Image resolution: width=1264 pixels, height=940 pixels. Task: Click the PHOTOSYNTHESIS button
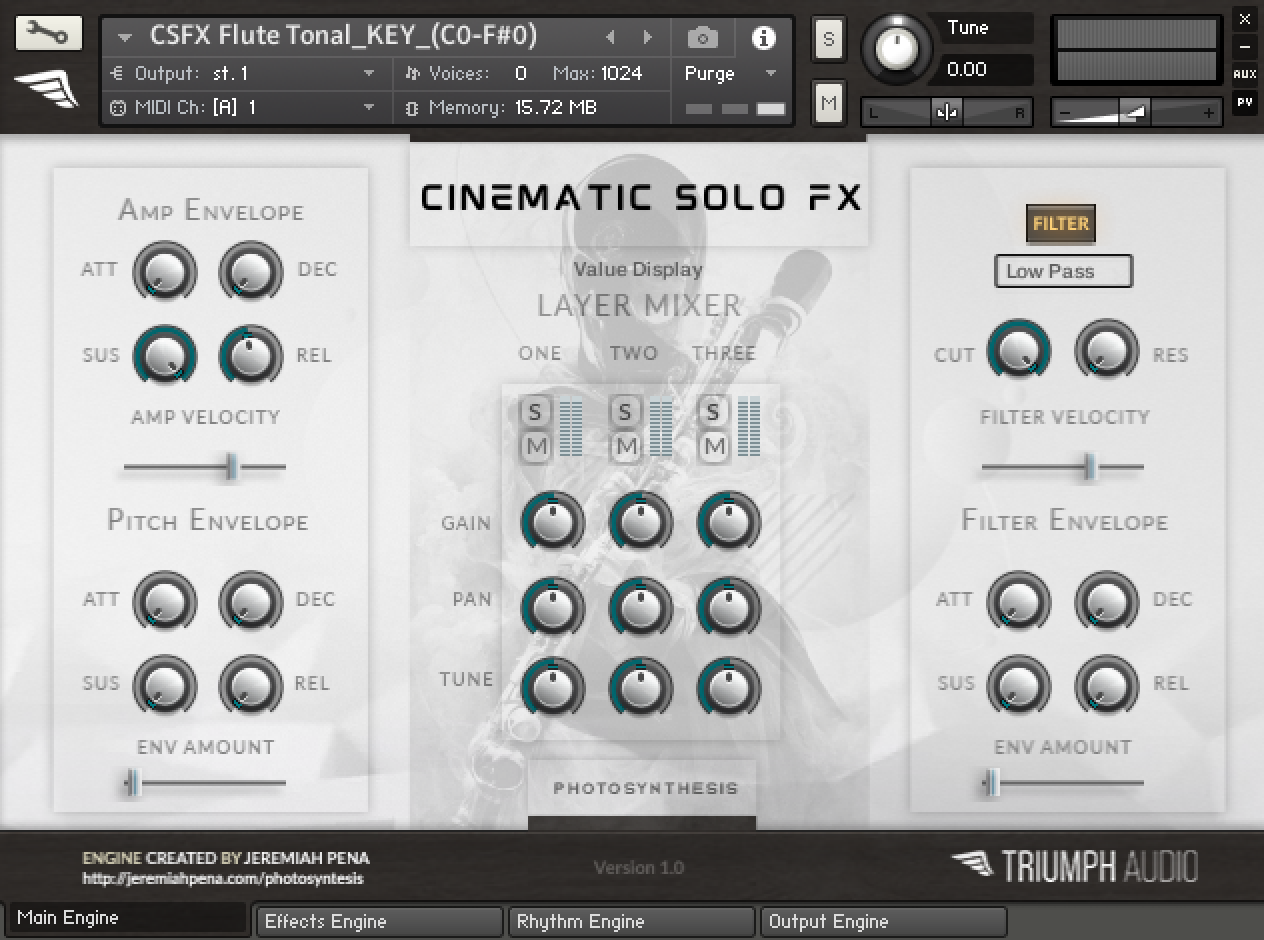coord(645,789)
